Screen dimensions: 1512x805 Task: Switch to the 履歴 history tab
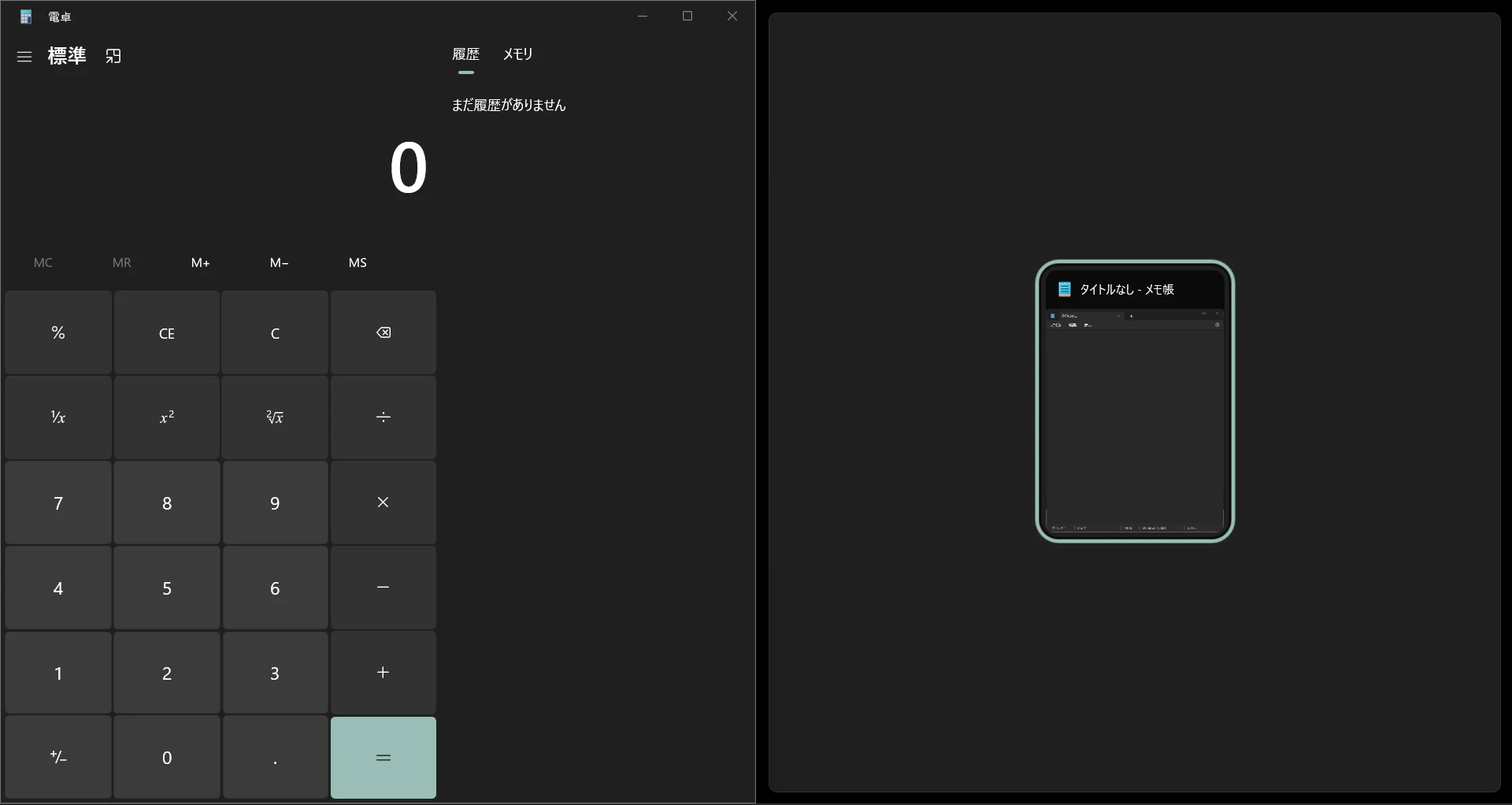coord(465,54)
